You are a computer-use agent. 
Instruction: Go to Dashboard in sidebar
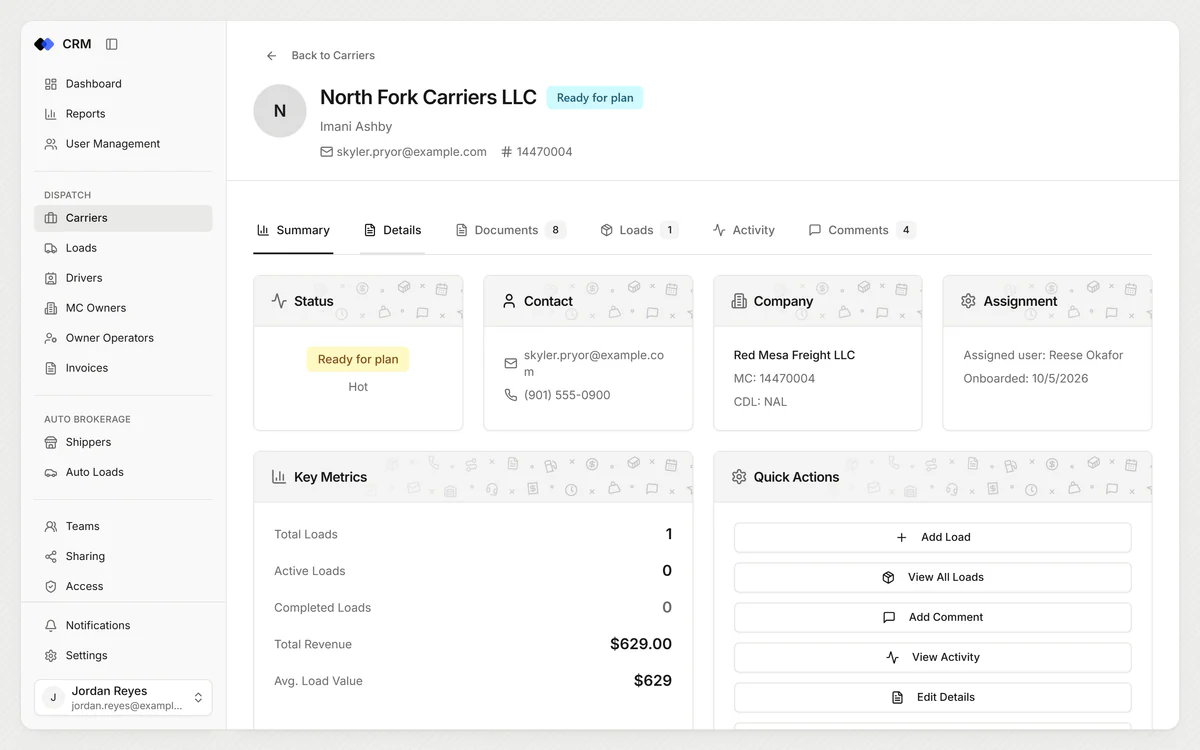tap(123, 84)
